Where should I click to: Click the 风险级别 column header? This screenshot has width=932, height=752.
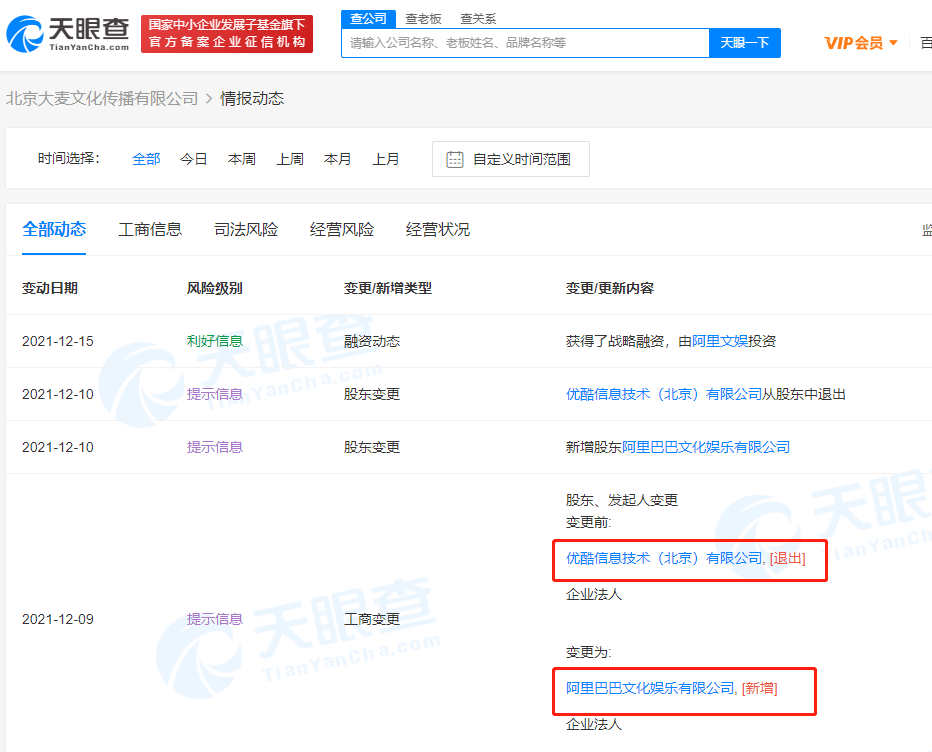click(x=215, y=288)
